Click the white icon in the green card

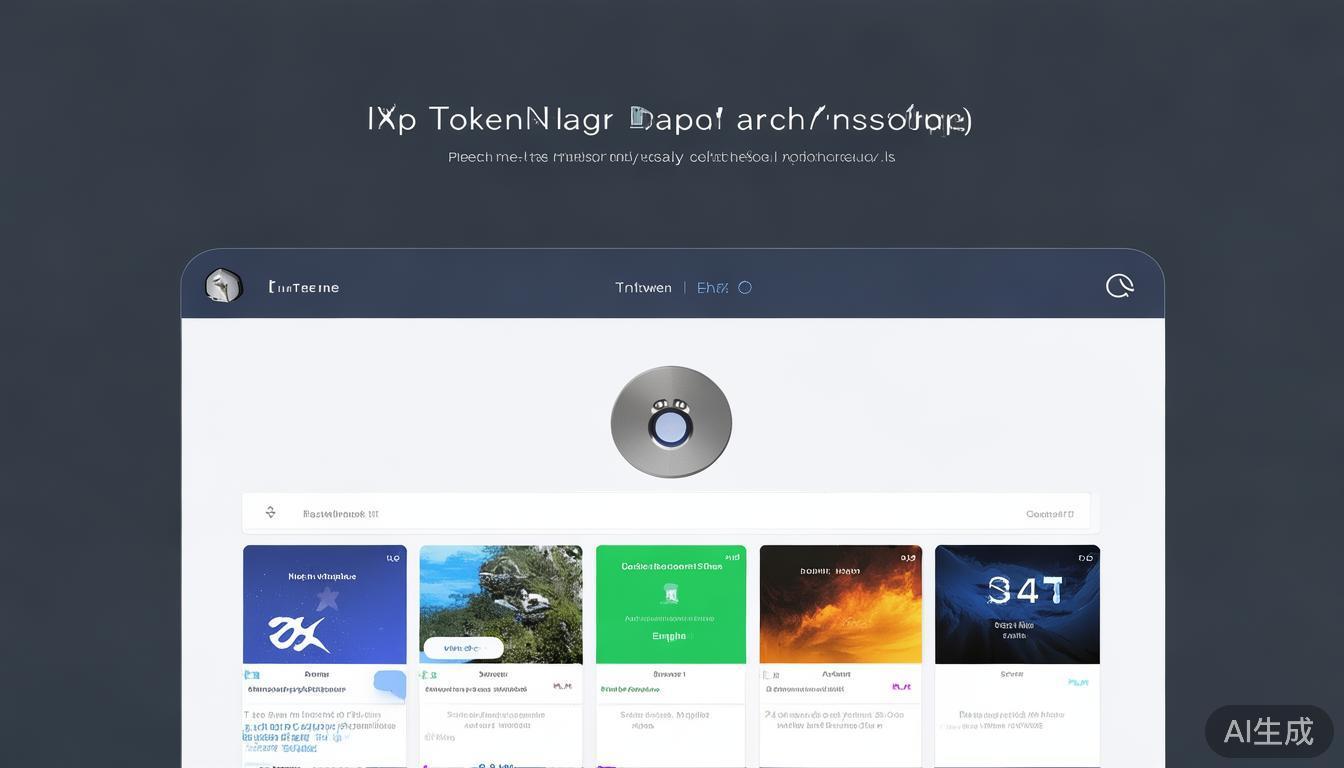[670, 594]
